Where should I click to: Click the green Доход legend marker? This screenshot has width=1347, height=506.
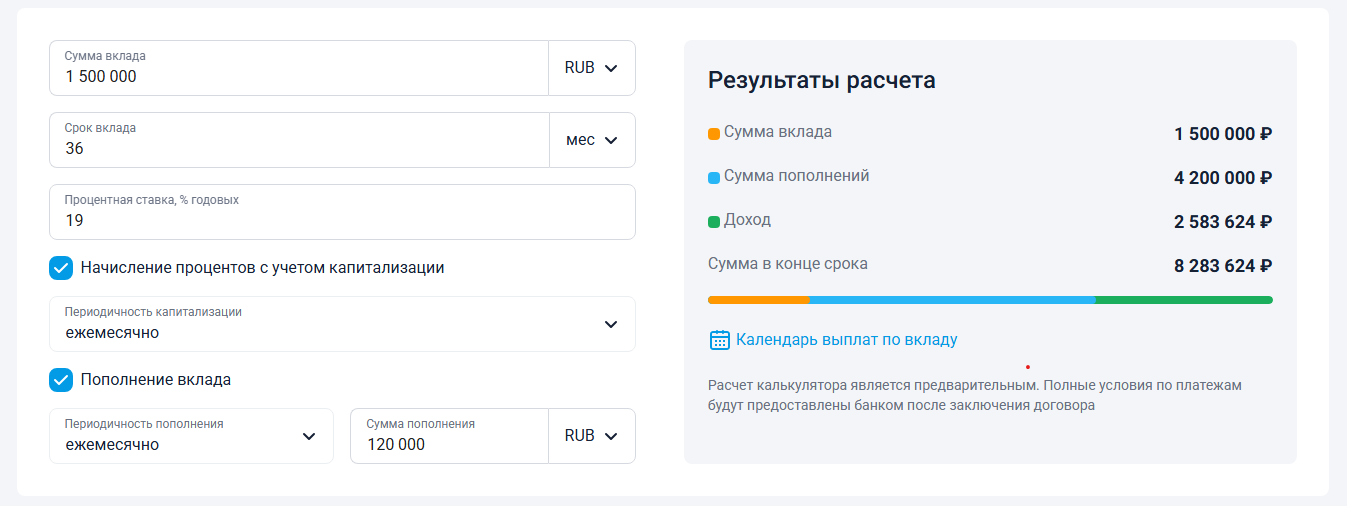(x=714, y=222)
